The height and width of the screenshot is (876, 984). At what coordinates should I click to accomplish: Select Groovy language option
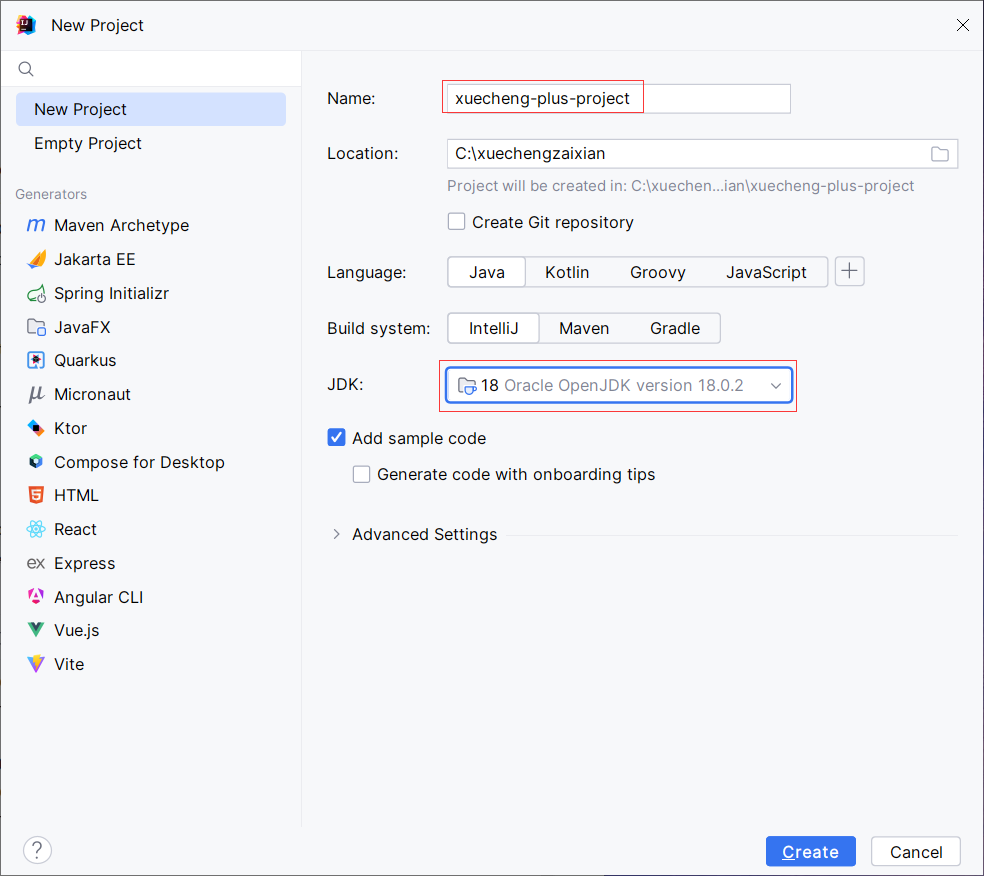658,272
